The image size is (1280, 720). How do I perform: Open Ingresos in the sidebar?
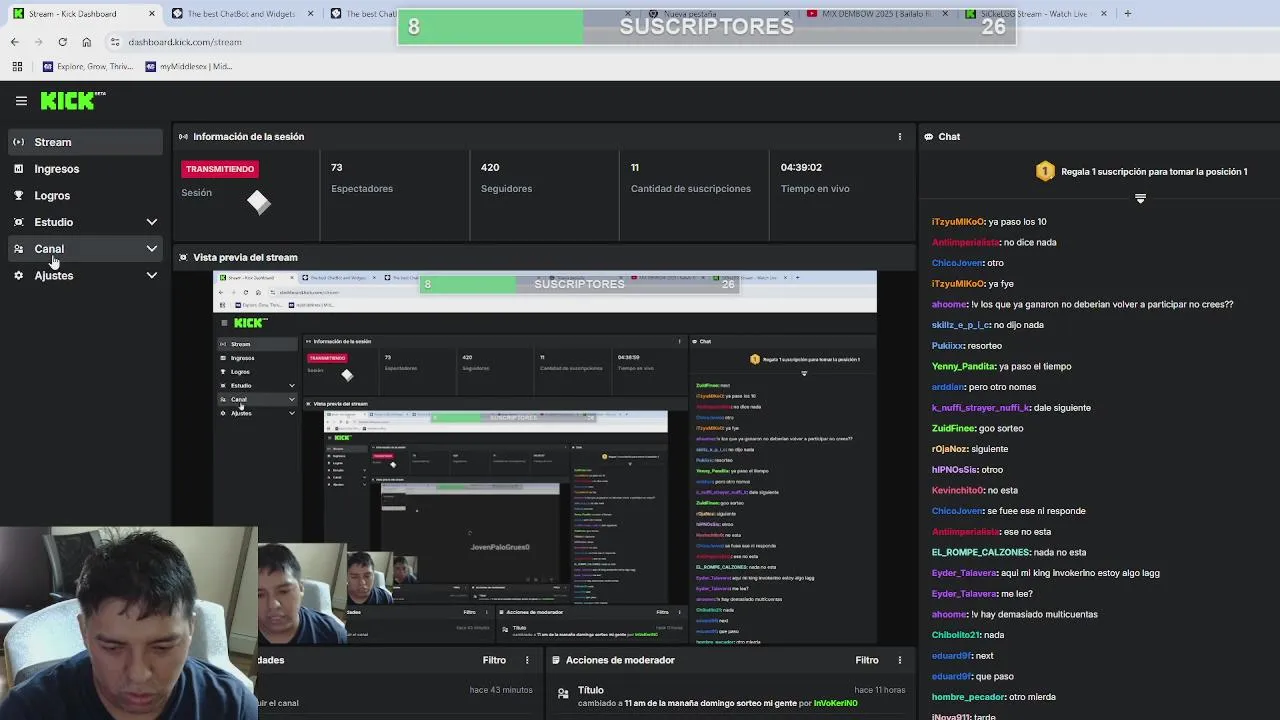coord(86,169)
